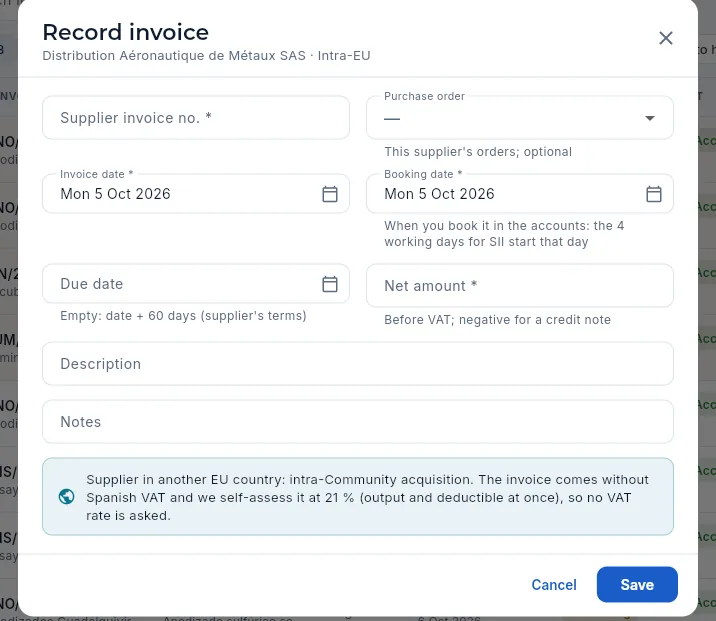Open the Invoice date calendar picker
Screen dimensions: 716x621
pyautogui.click(x=330, y=194)
